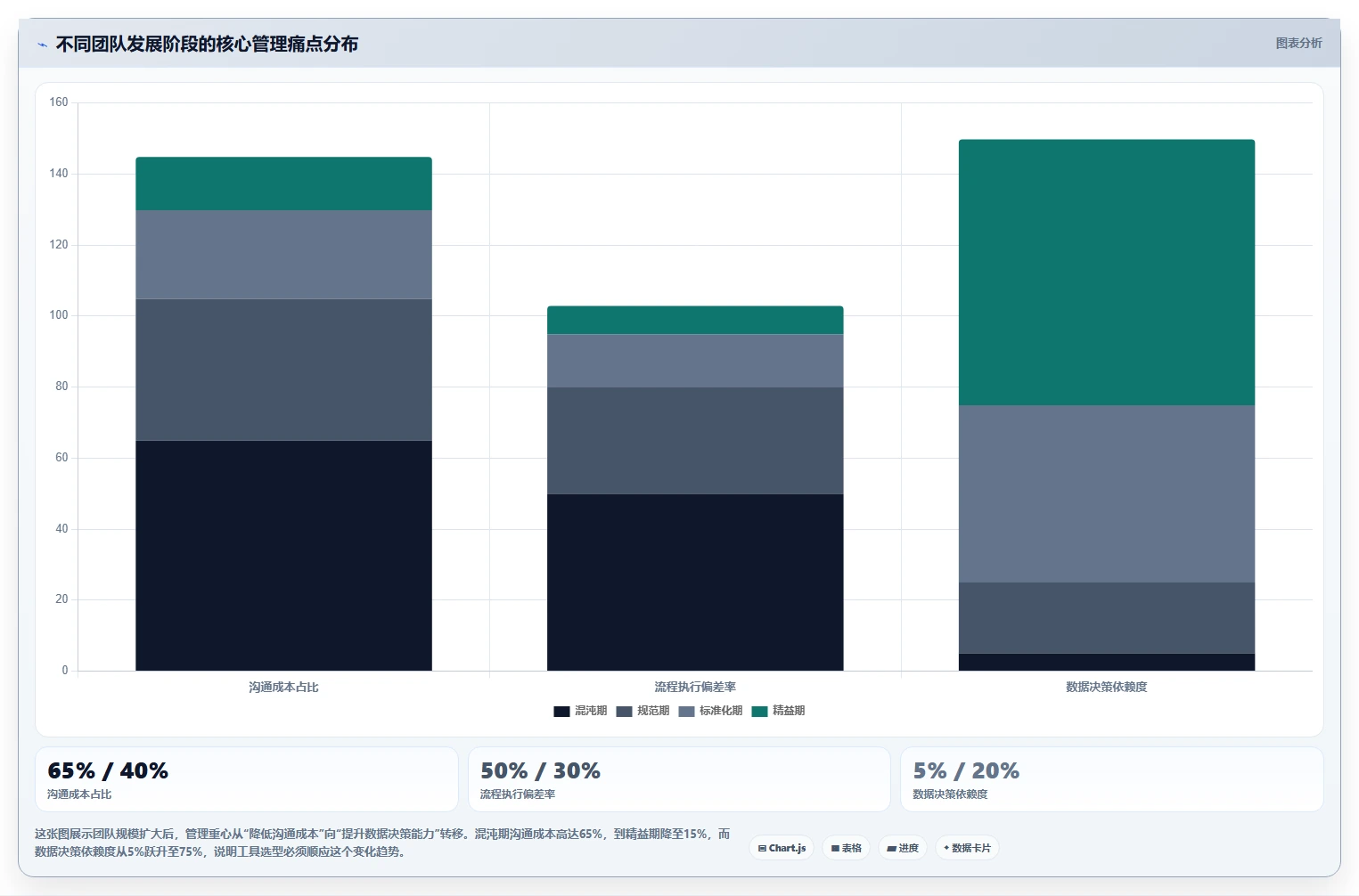Toggle the 混沌期 legend item
This screenshot has height=896, width=1359.
coord(580,711)
